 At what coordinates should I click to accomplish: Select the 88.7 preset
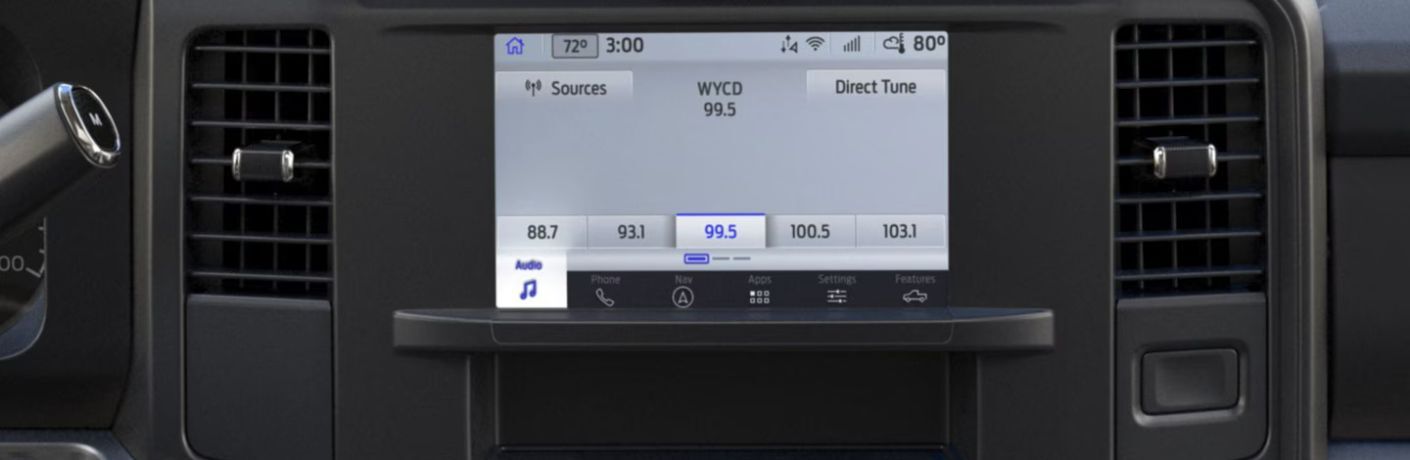(x=542, y=232)
